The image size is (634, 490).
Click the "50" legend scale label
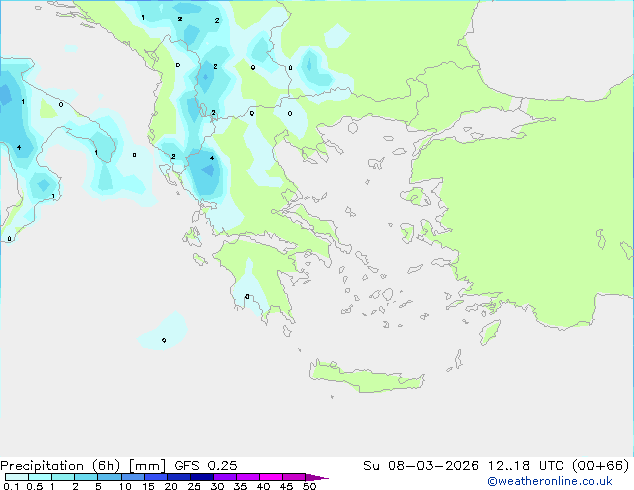(x=309, y=486)
